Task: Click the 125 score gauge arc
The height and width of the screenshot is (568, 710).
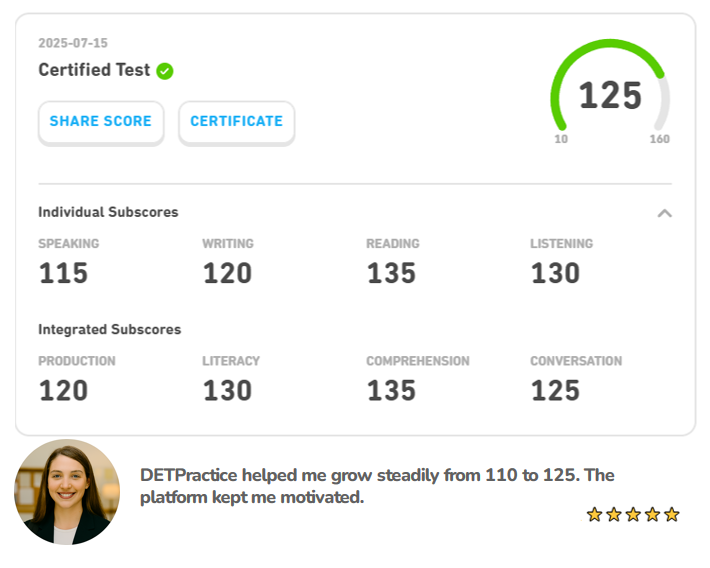Action: (x=609, y=96)
